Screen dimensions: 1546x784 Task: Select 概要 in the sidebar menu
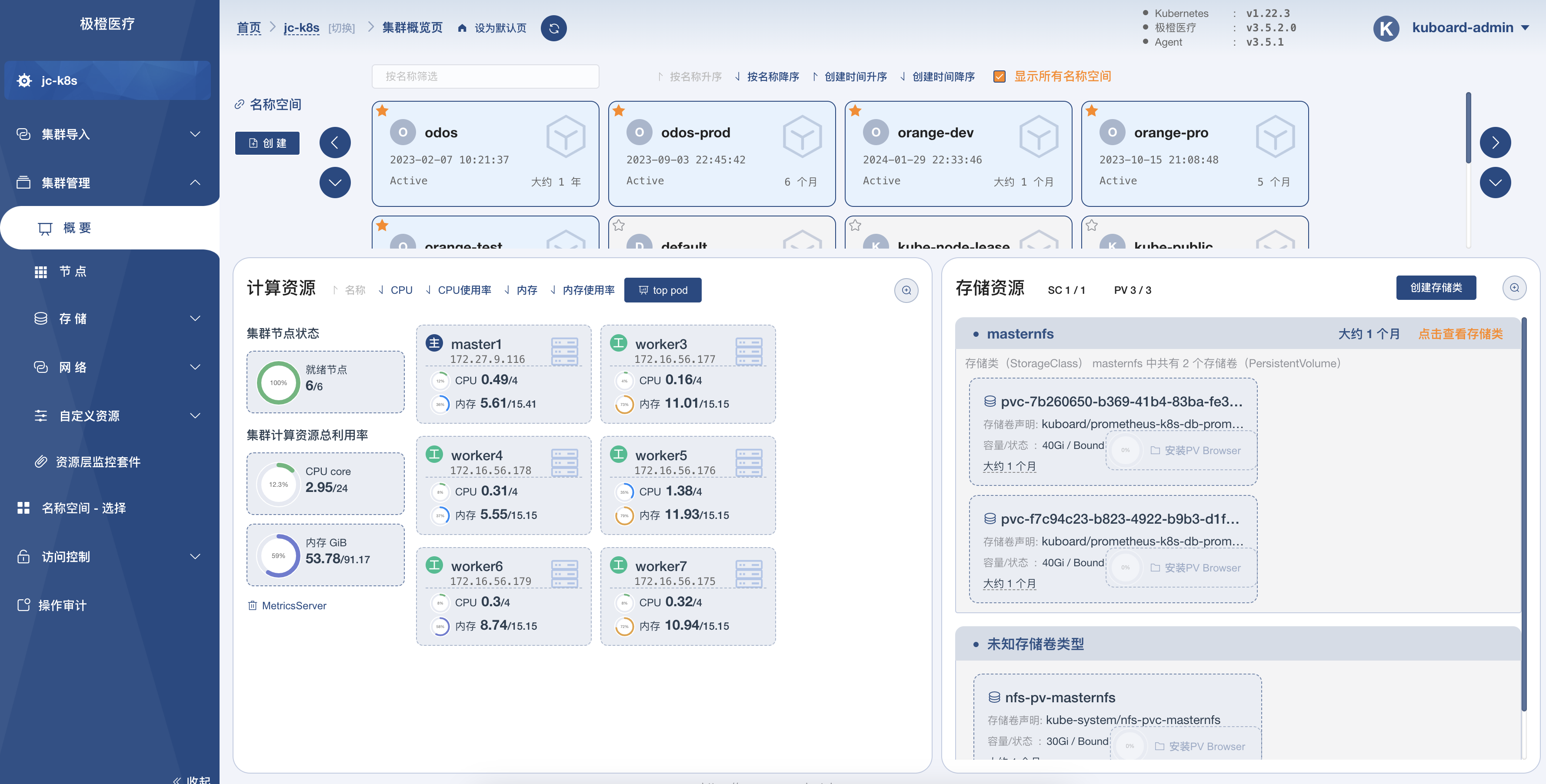pos(109,228)
